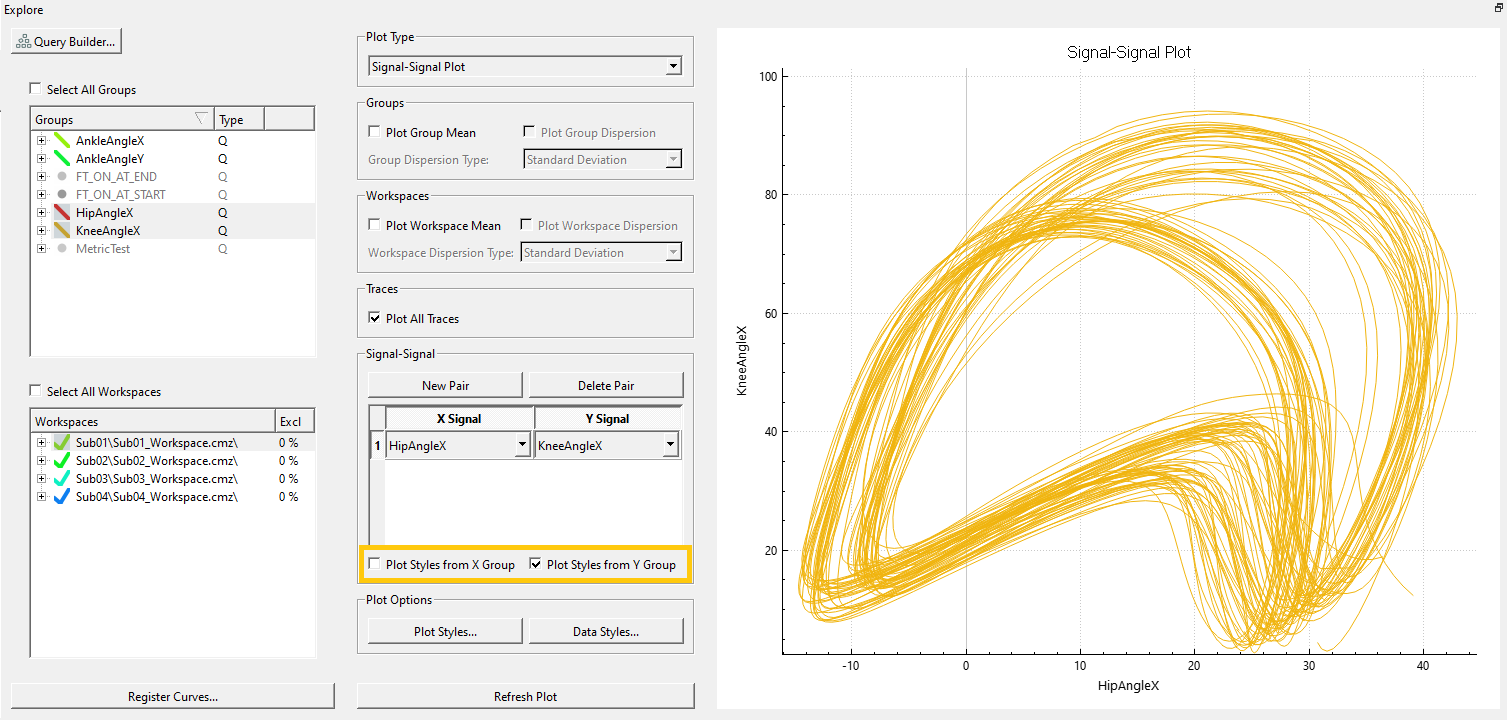Select pair row number 1 header
This screenshot has height=720, width=1507.
pos(377,446)
